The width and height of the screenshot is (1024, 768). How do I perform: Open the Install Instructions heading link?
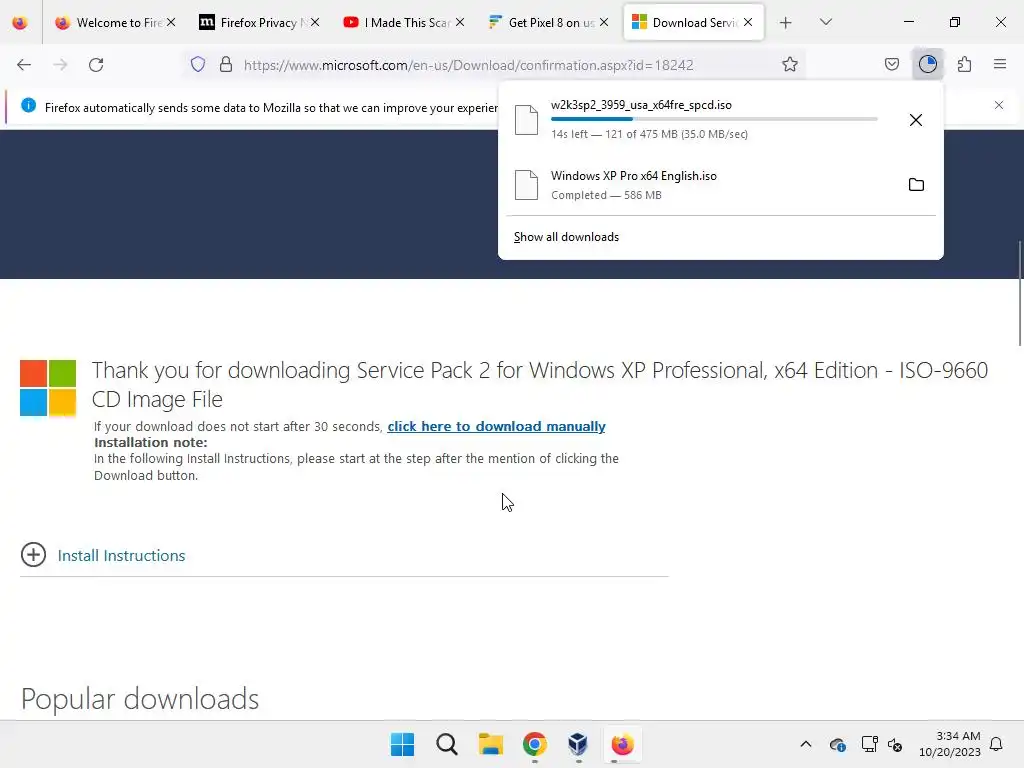pyautogui.click(x=121, y=556)
